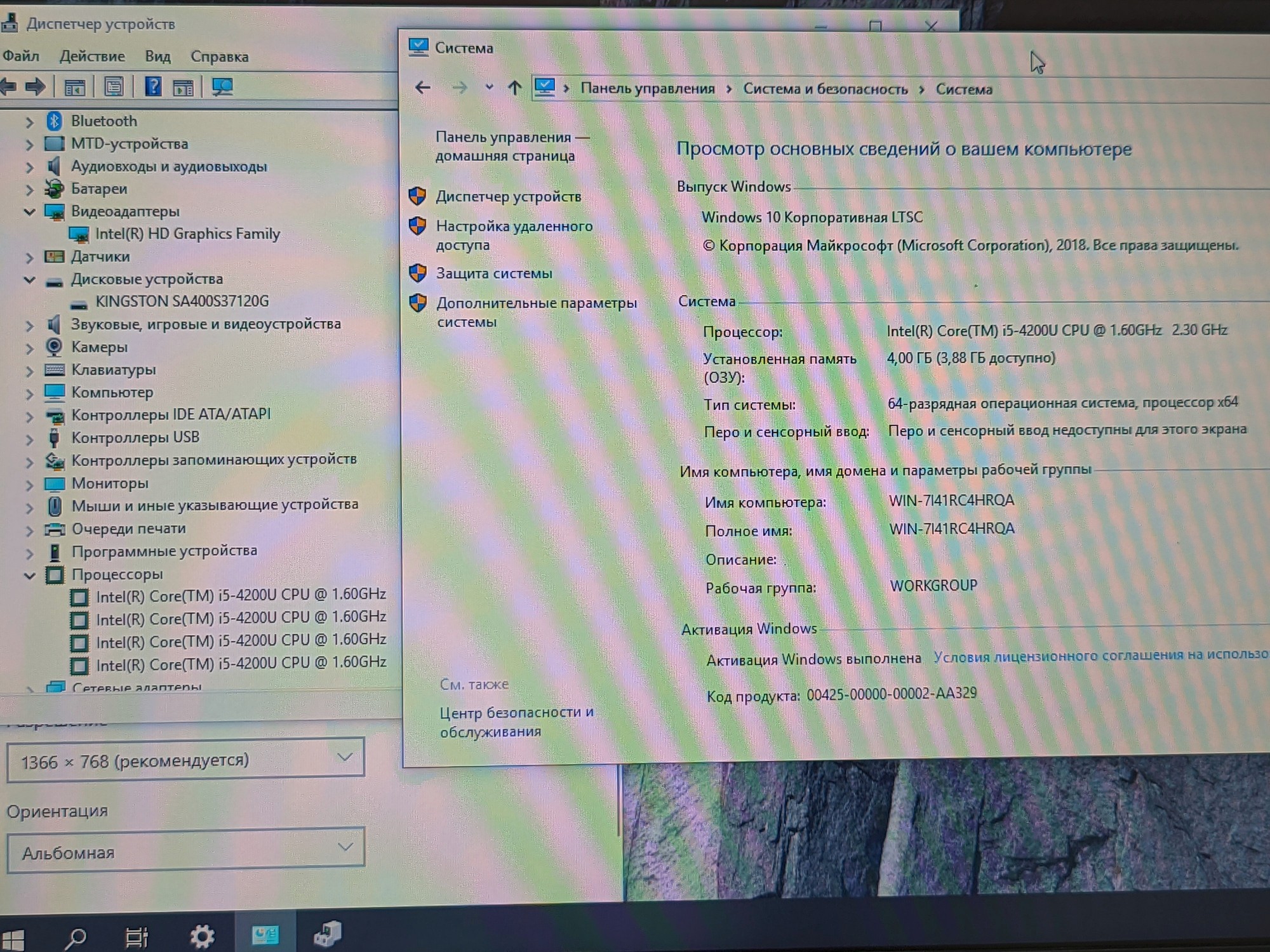Click the Back arrow in Device Manager toolbar

click(8, 86)
